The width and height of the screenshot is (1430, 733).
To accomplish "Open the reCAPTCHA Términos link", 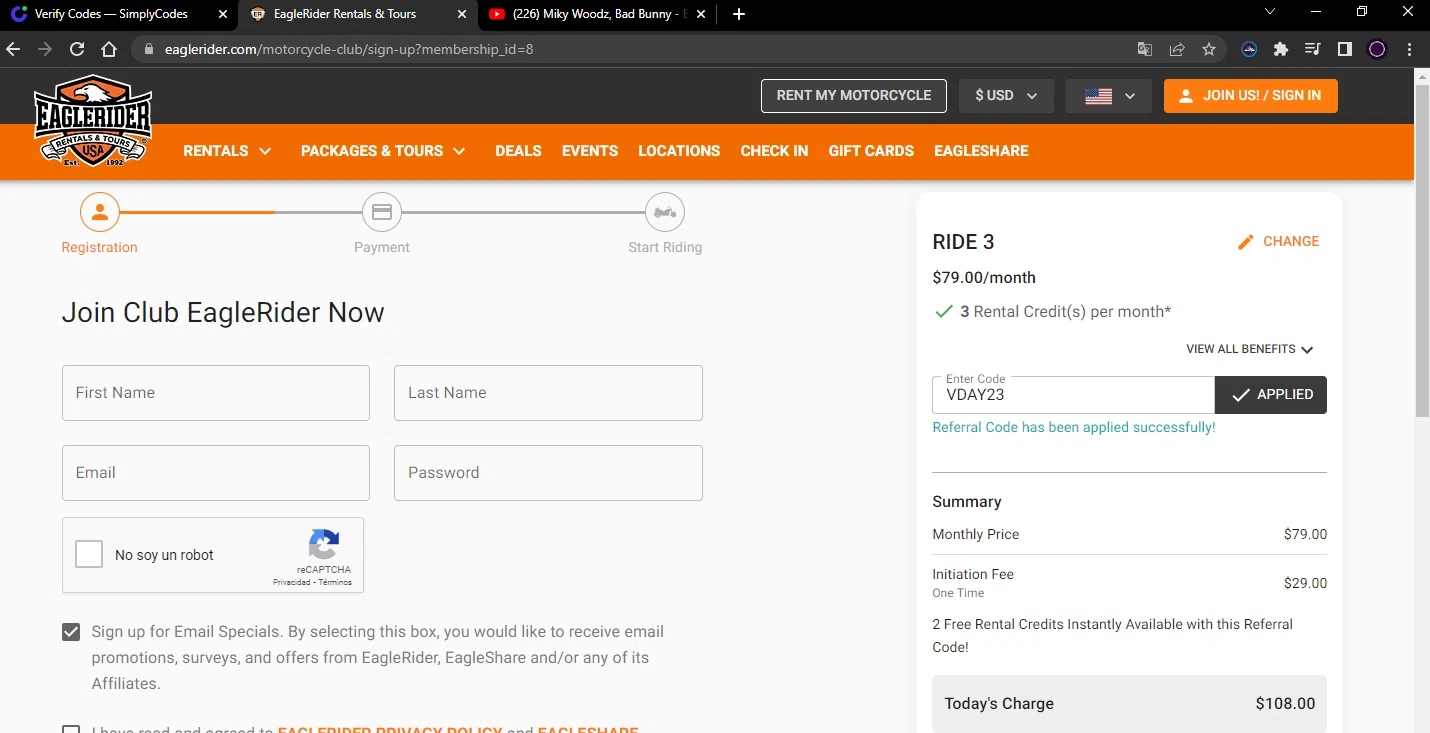I will [335, 582].
